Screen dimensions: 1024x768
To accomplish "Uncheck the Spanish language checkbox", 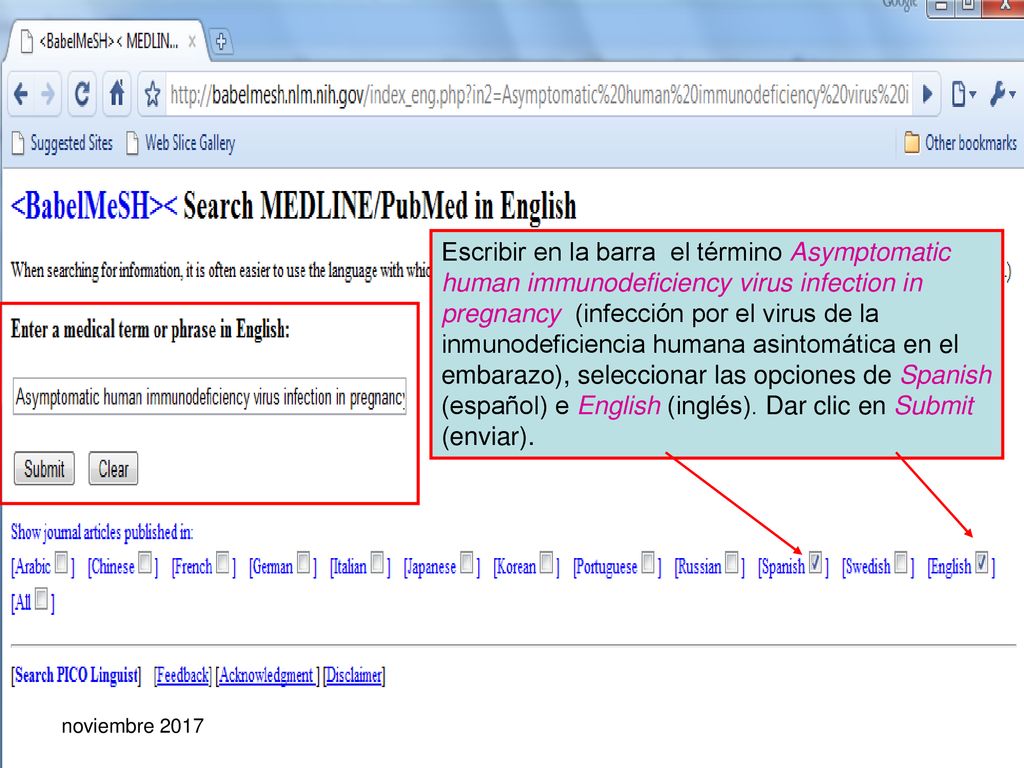I will [x=815, y=562].
